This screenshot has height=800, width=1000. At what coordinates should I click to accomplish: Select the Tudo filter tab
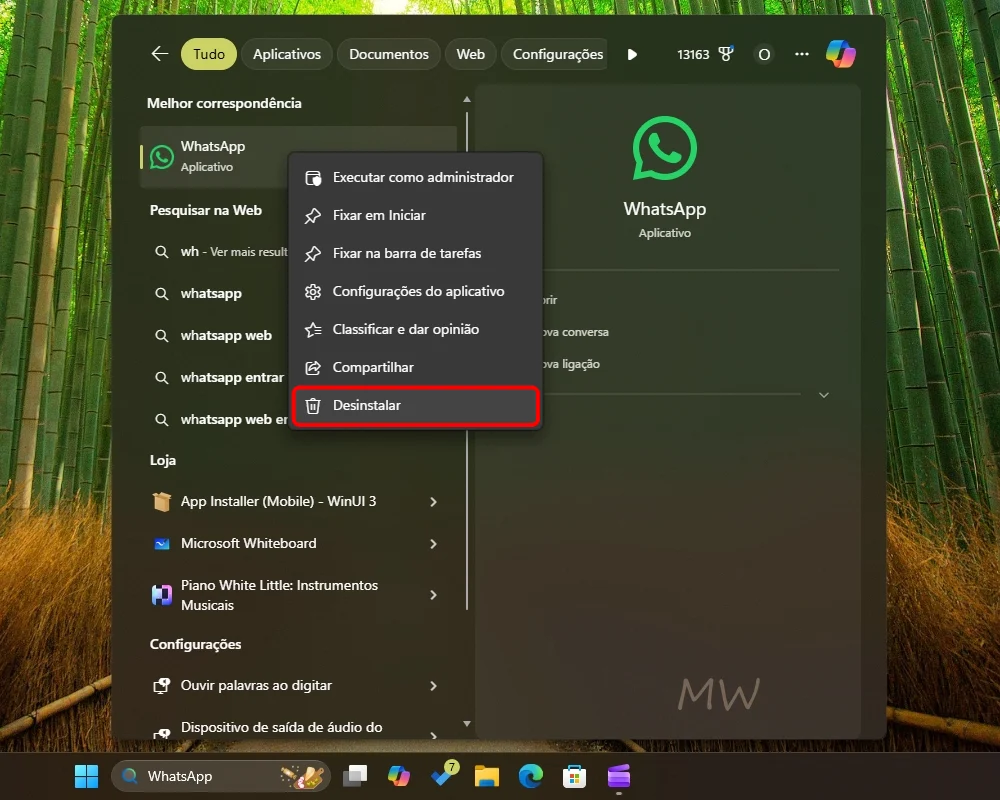pyautogui.click(x=209, y=54)
